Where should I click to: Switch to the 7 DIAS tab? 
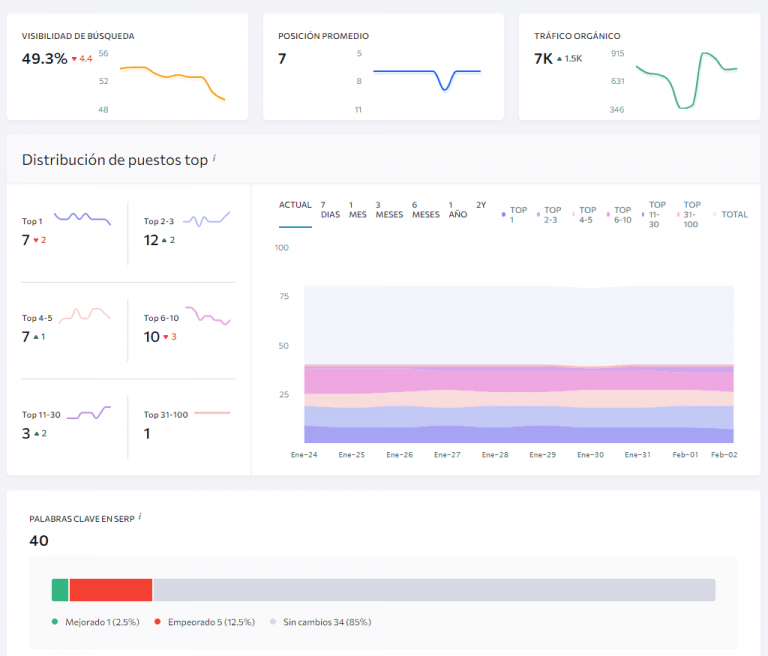tap(330, 209)
